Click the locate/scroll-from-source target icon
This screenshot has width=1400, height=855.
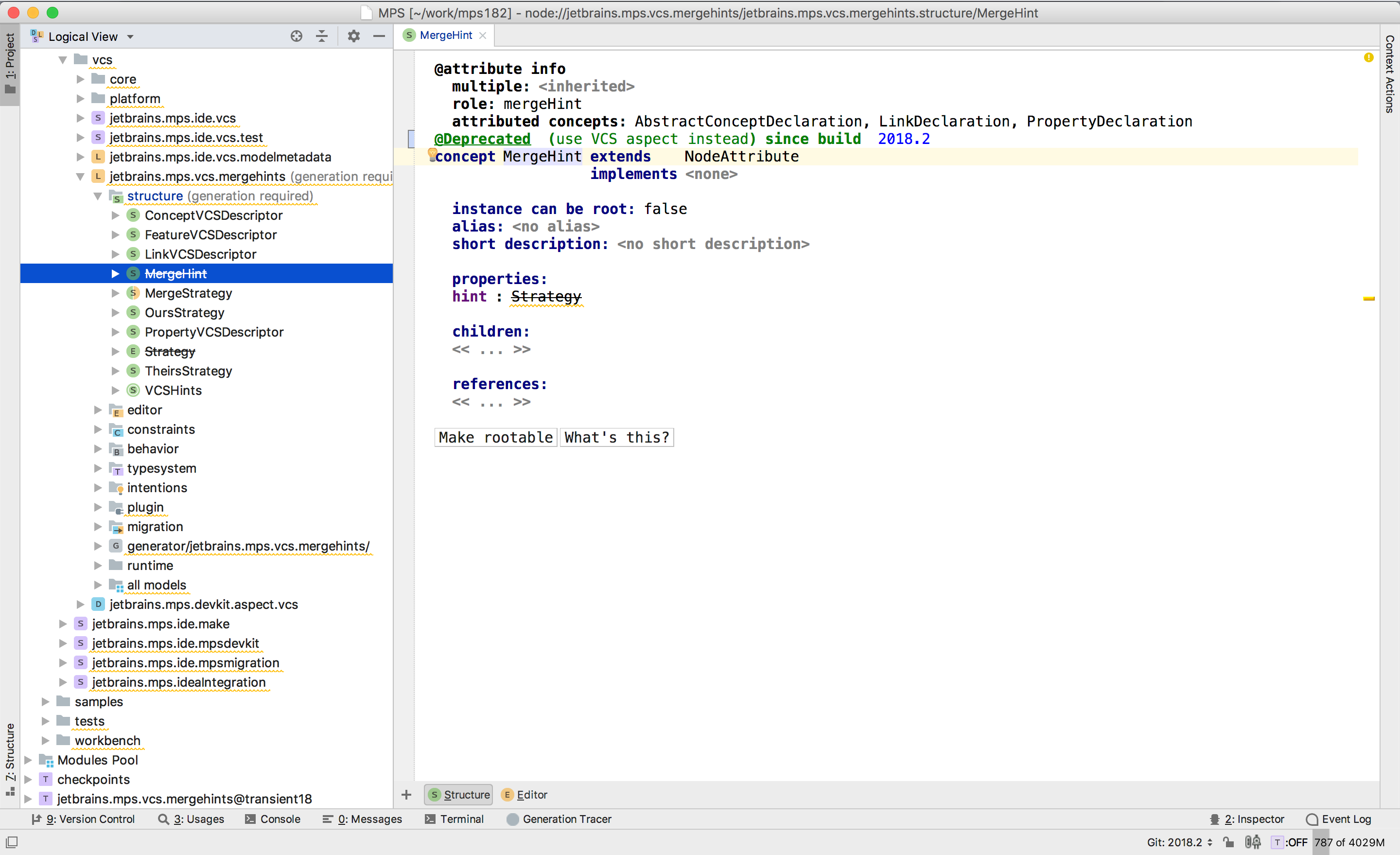click(x=296, y=36)
